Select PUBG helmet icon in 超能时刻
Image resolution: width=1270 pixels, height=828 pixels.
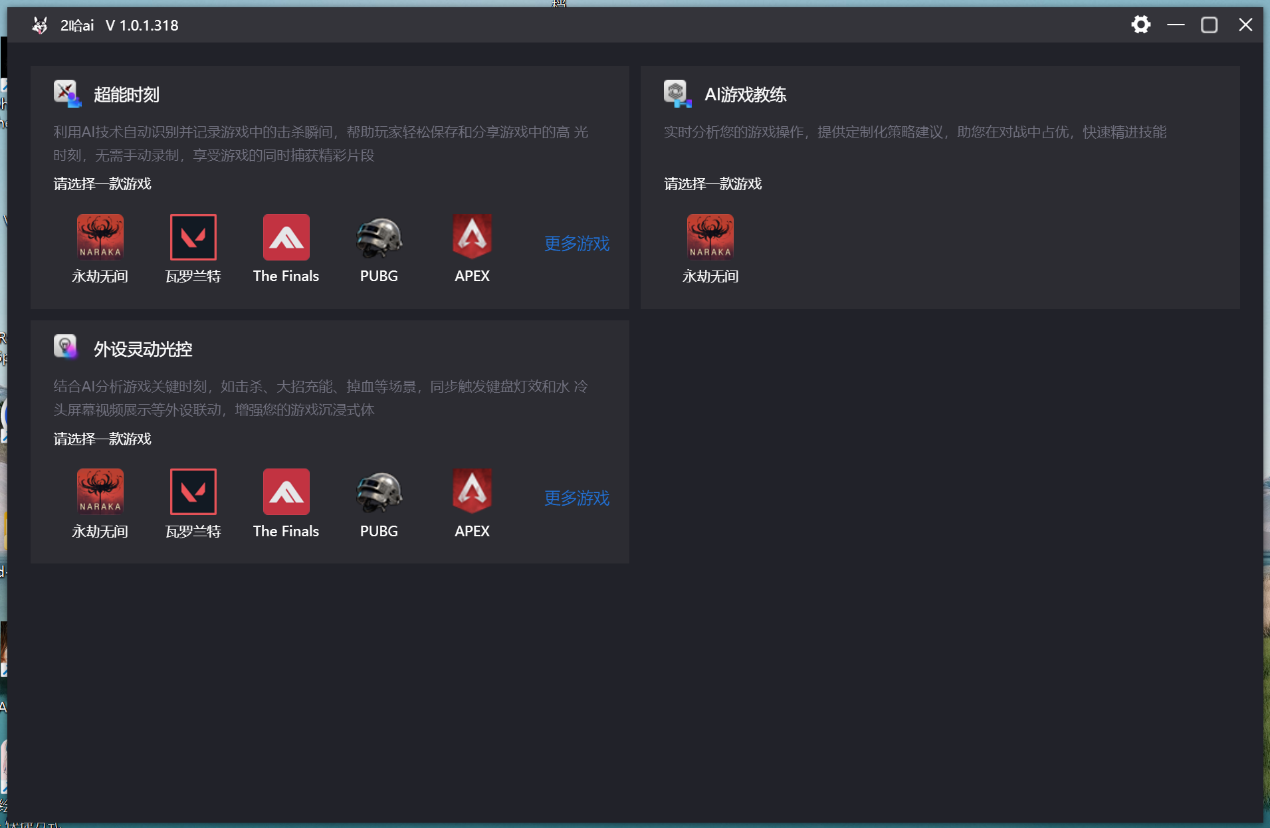pos(379,238)
